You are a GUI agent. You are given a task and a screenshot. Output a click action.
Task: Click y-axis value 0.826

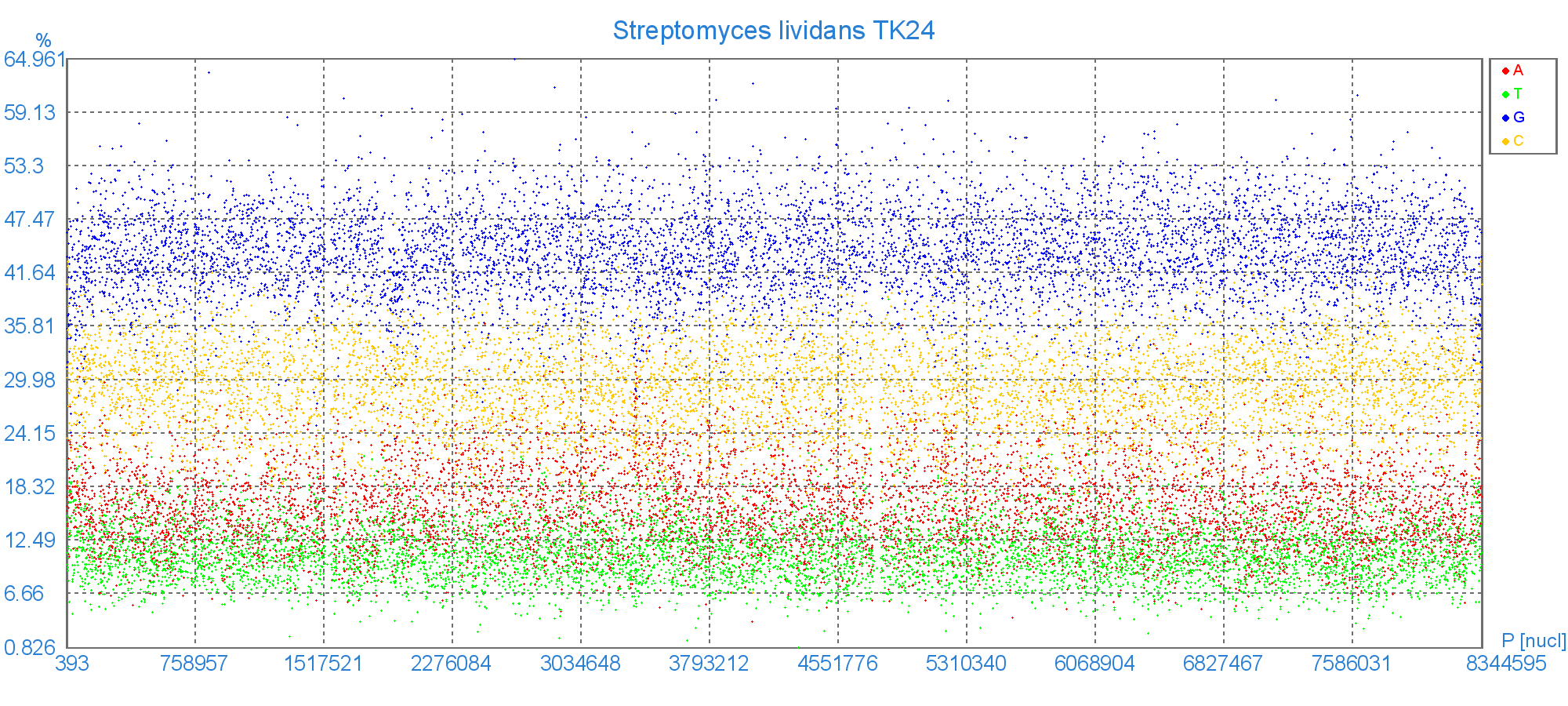[x=30, y=648]
